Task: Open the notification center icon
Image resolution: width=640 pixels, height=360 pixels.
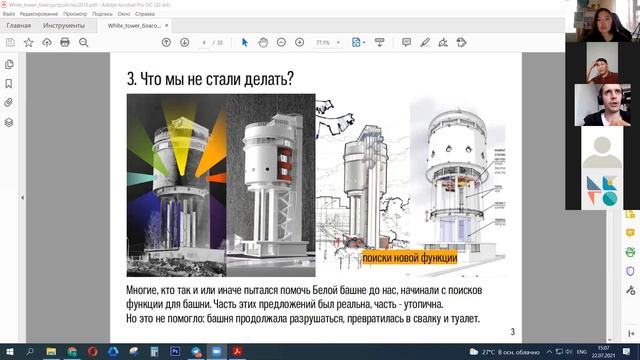Action: pos(627,351)
